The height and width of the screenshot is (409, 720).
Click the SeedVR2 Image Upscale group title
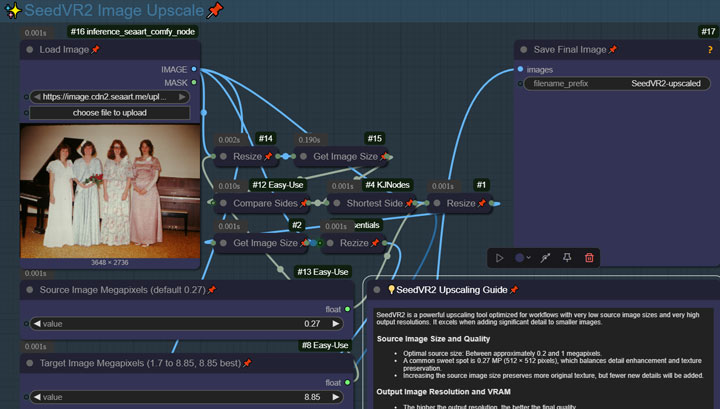pos(114,10)
